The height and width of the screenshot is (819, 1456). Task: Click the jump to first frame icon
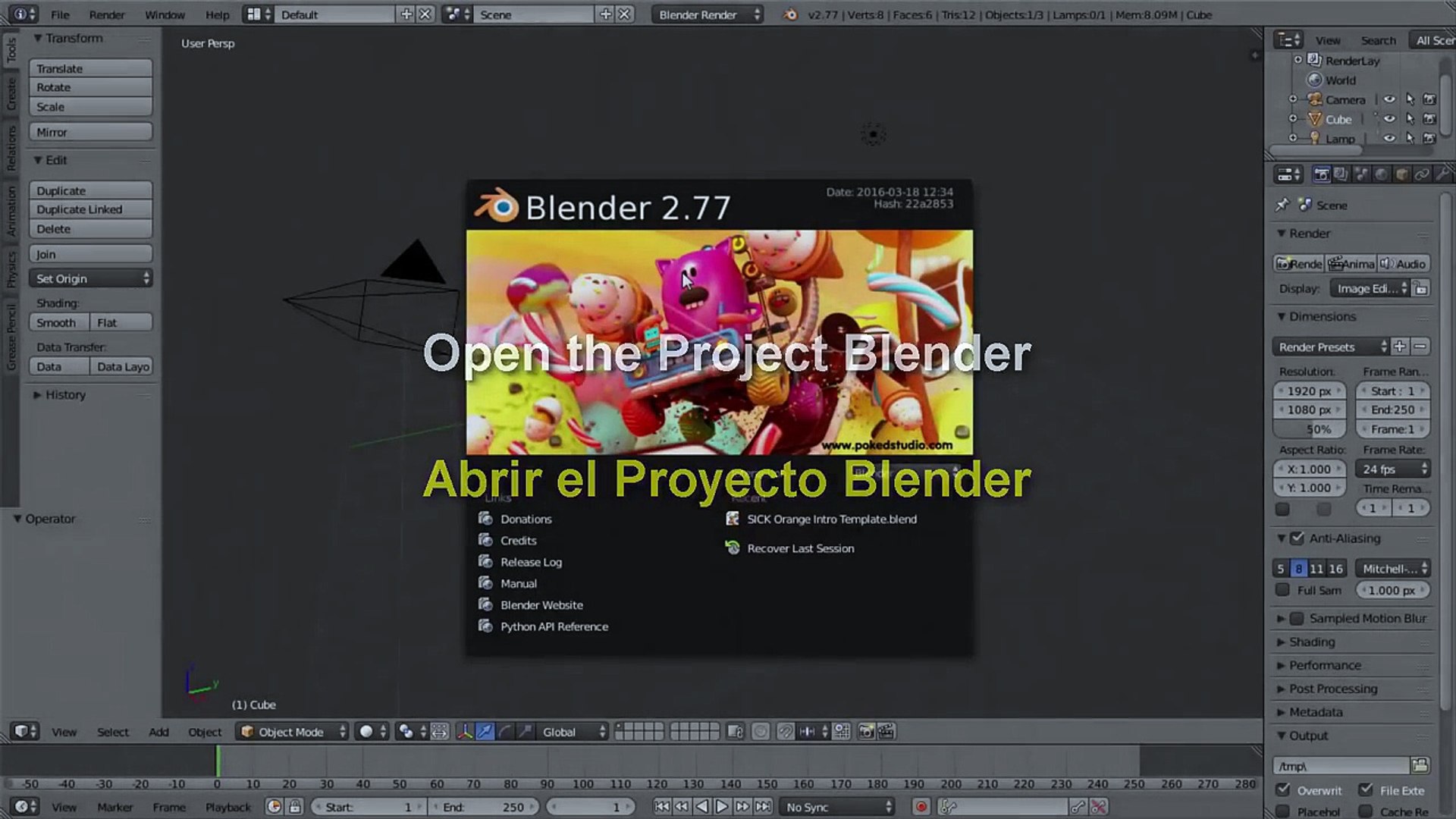coord(661,807)
